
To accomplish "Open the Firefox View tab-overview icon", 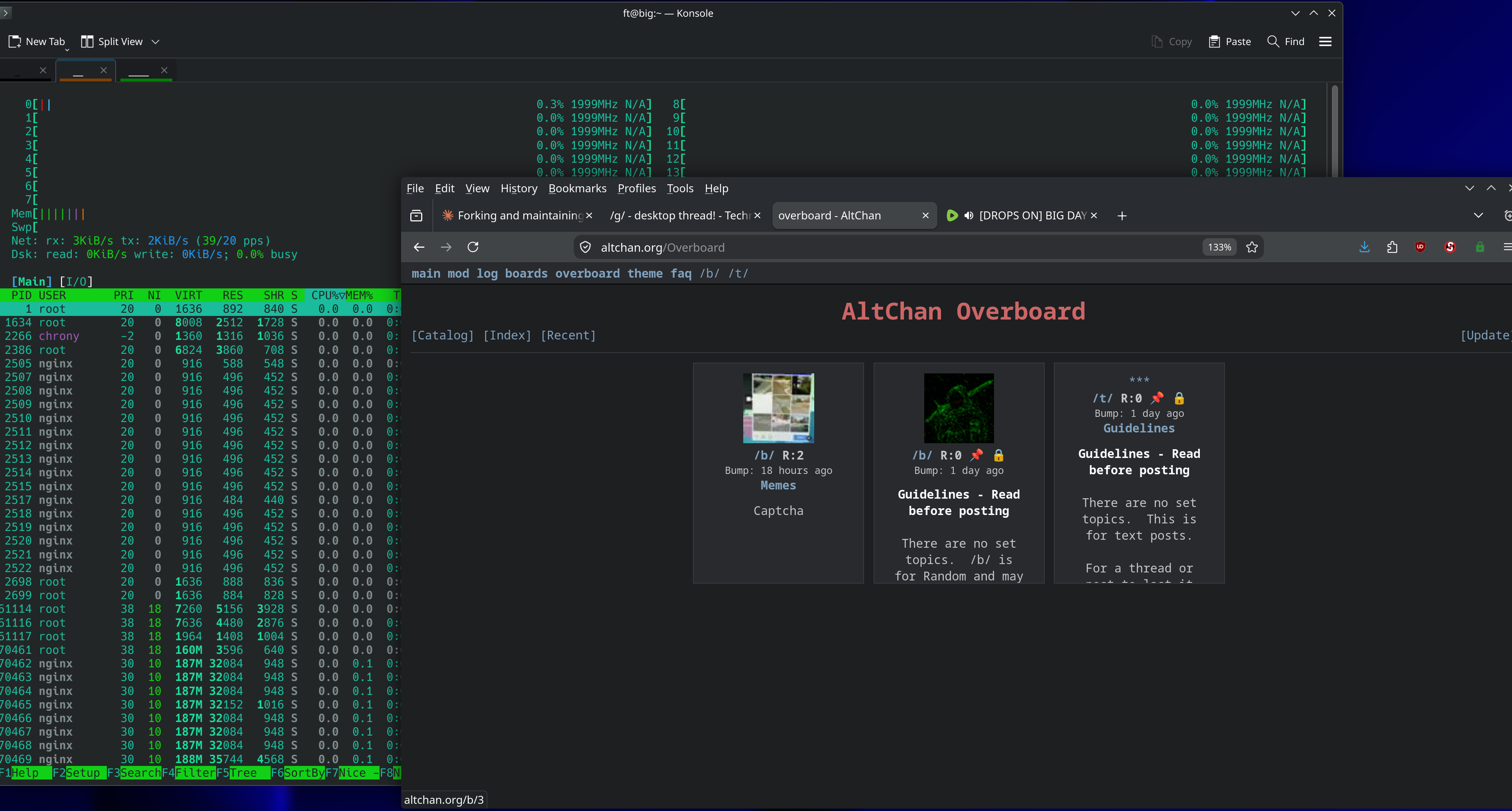I will point(416,215).
